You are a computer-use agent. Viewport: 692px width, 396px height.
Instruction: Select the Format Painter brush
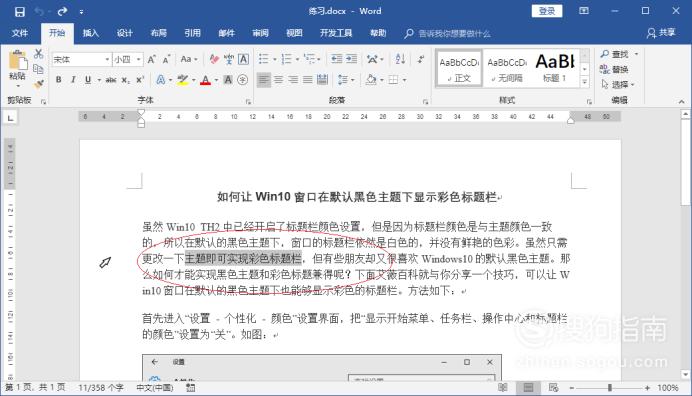(x=39, y=83)
